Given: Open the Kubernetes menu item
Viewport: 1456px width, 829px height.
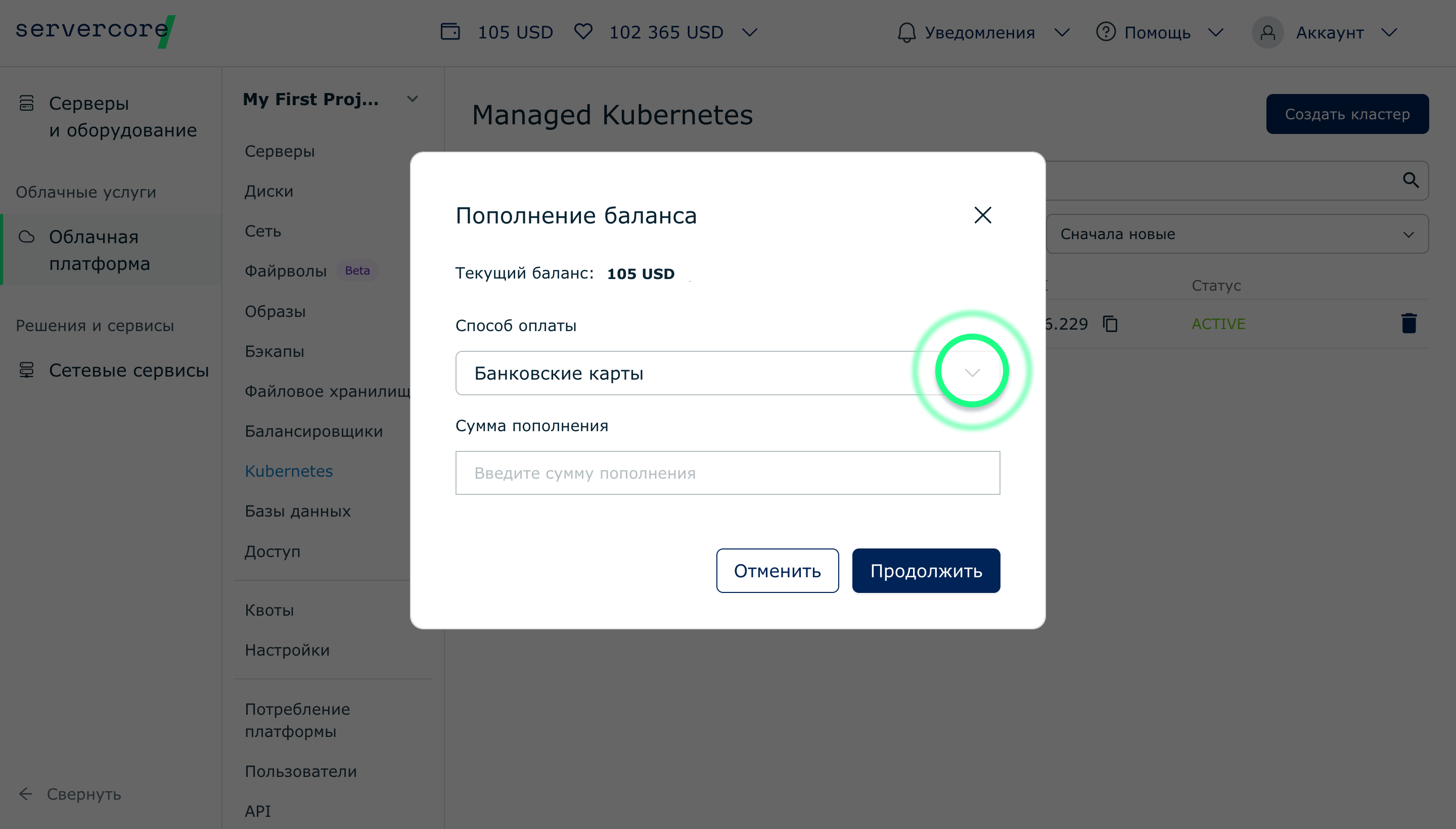Looking at the screenshot, I should (289, 471).
